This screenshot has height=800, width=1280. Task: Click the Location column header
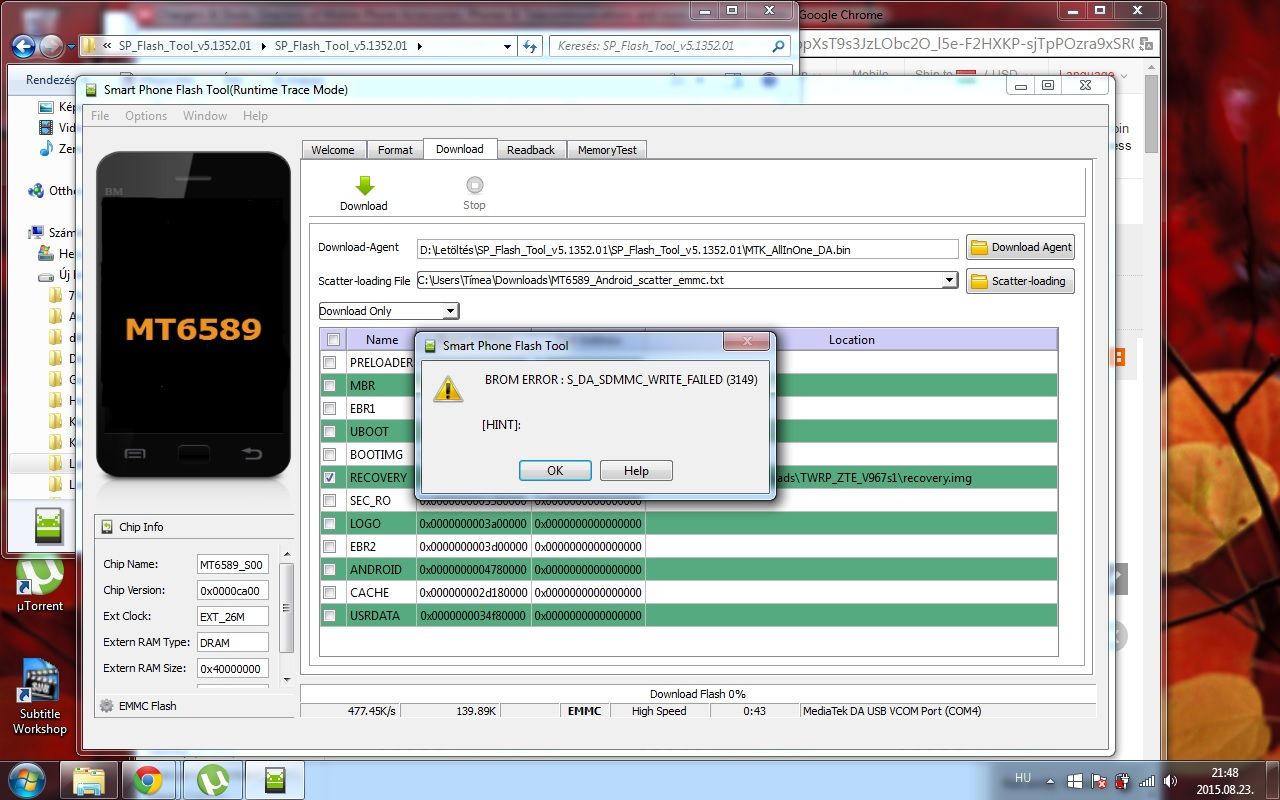pyautogui.click(x=851, y=340)
